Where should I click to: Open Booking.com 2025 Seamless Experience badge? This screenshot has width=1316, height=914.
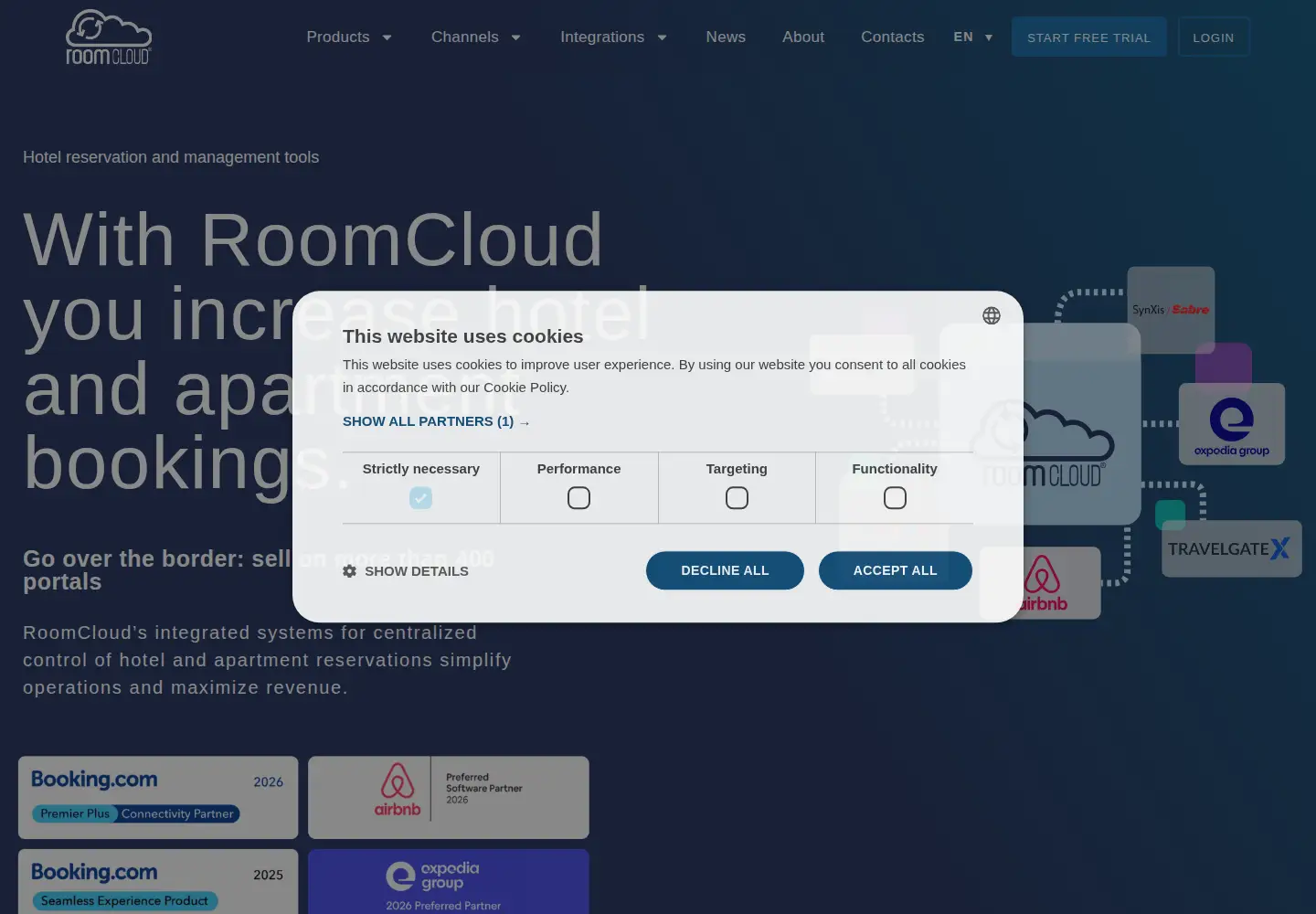click(x=158, y=882)
